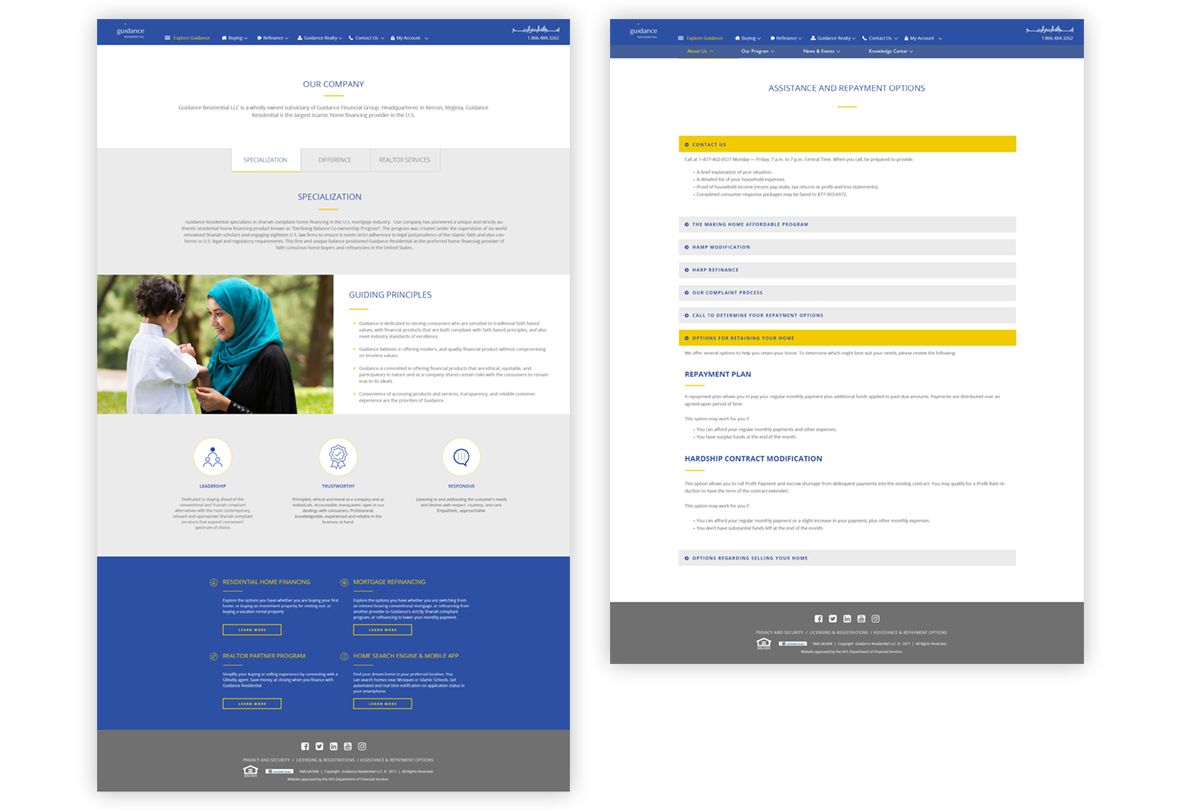1200x810 pixels.
Task: Open the Refinance dropdown on the left page
Action: [x=272, y=38]
